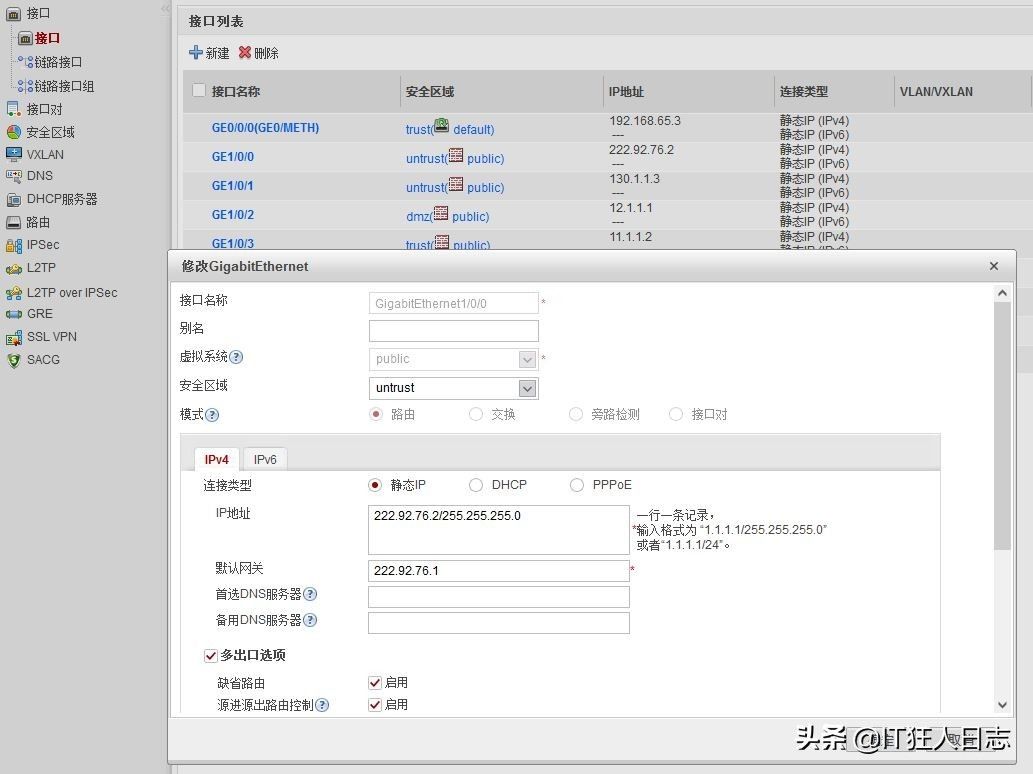Click the trust zone icon in GE0/0/0 row
The image size is (1033, 774).
pos(441,125)
